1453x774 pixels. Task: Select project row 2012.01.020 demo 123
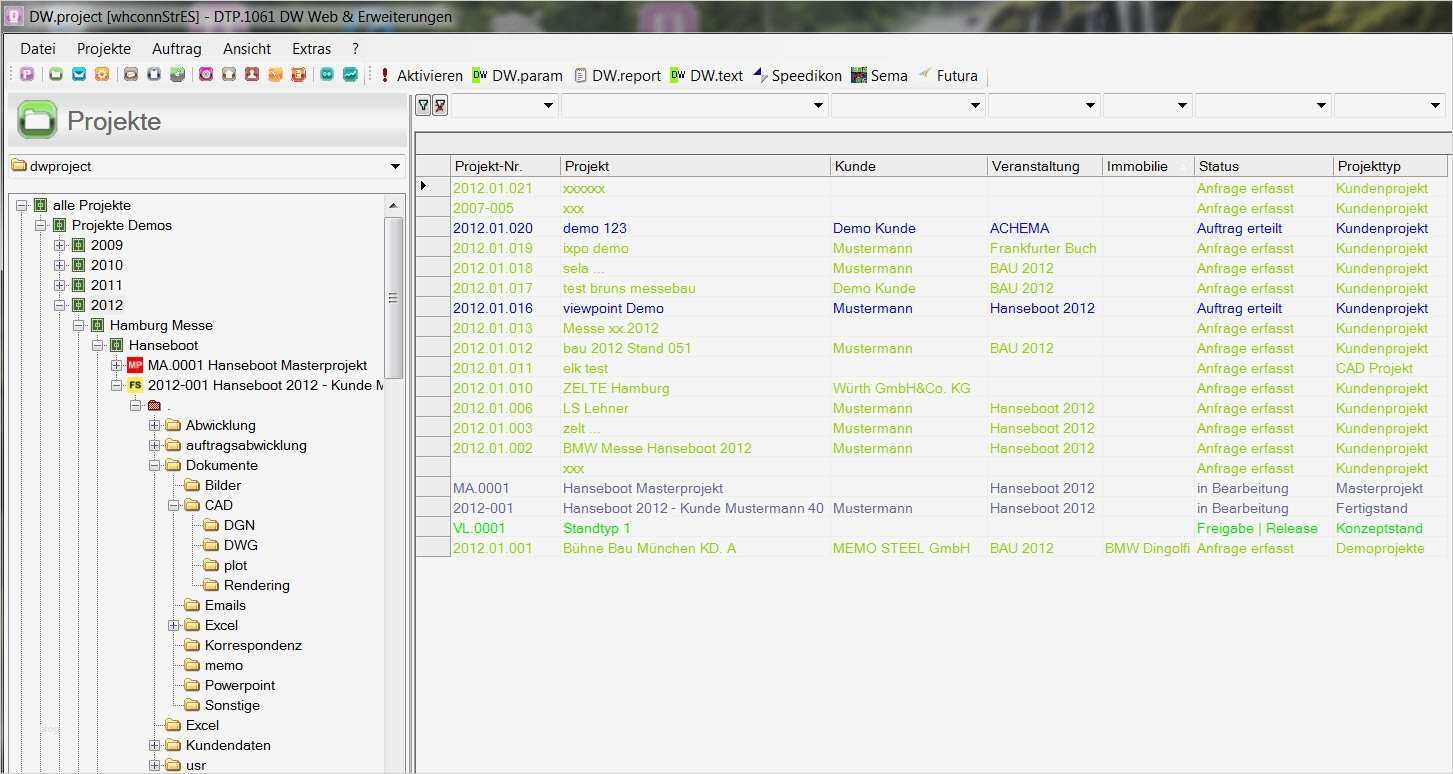coord(931,228)
